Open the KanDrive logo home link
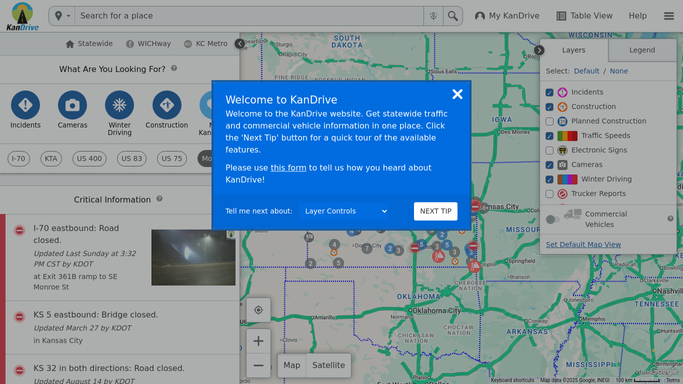Screen dimensions: 683x384 [22, 16]
